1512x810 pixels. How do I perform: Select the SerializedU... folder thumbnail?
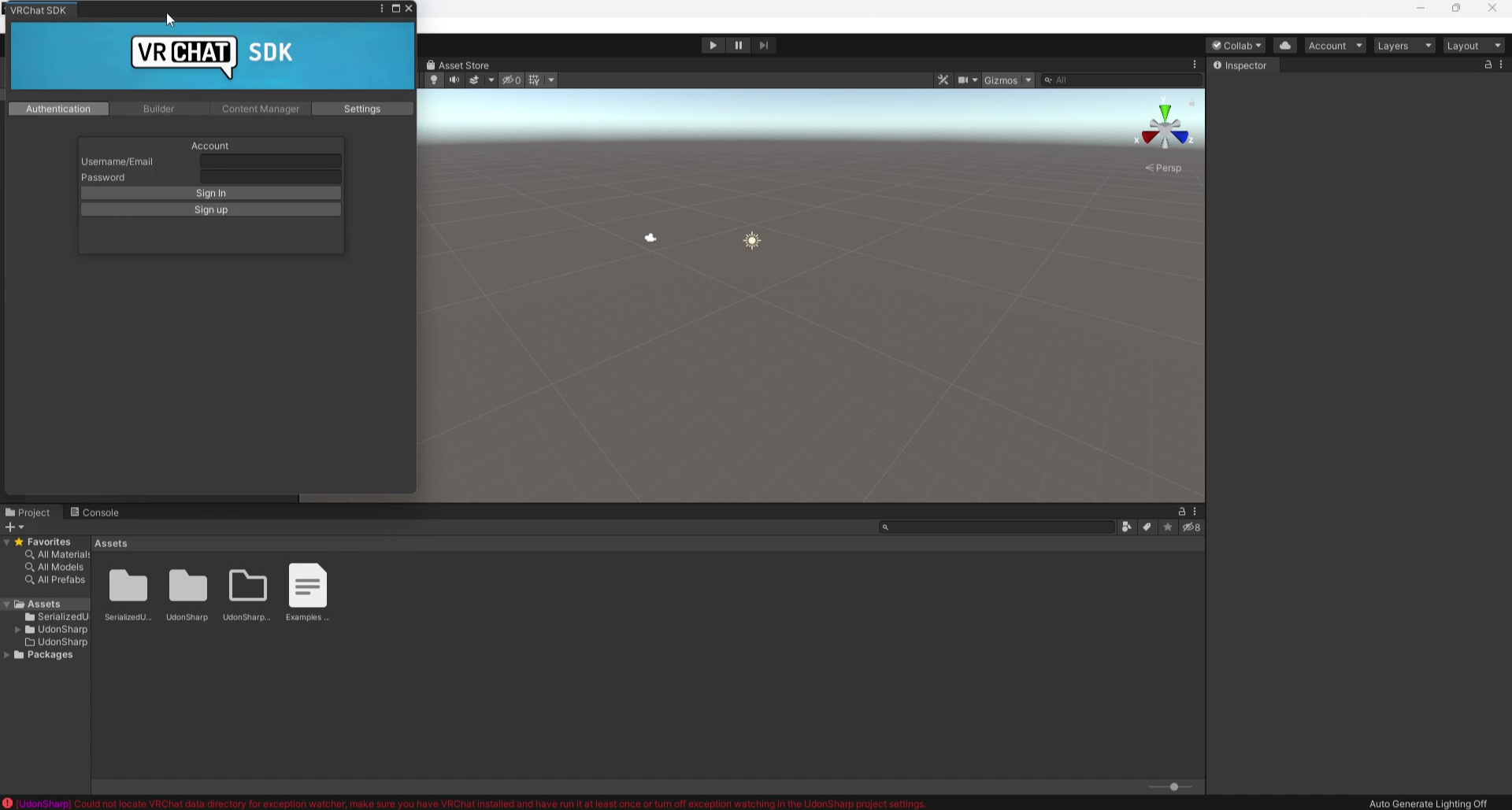(128, 586)
